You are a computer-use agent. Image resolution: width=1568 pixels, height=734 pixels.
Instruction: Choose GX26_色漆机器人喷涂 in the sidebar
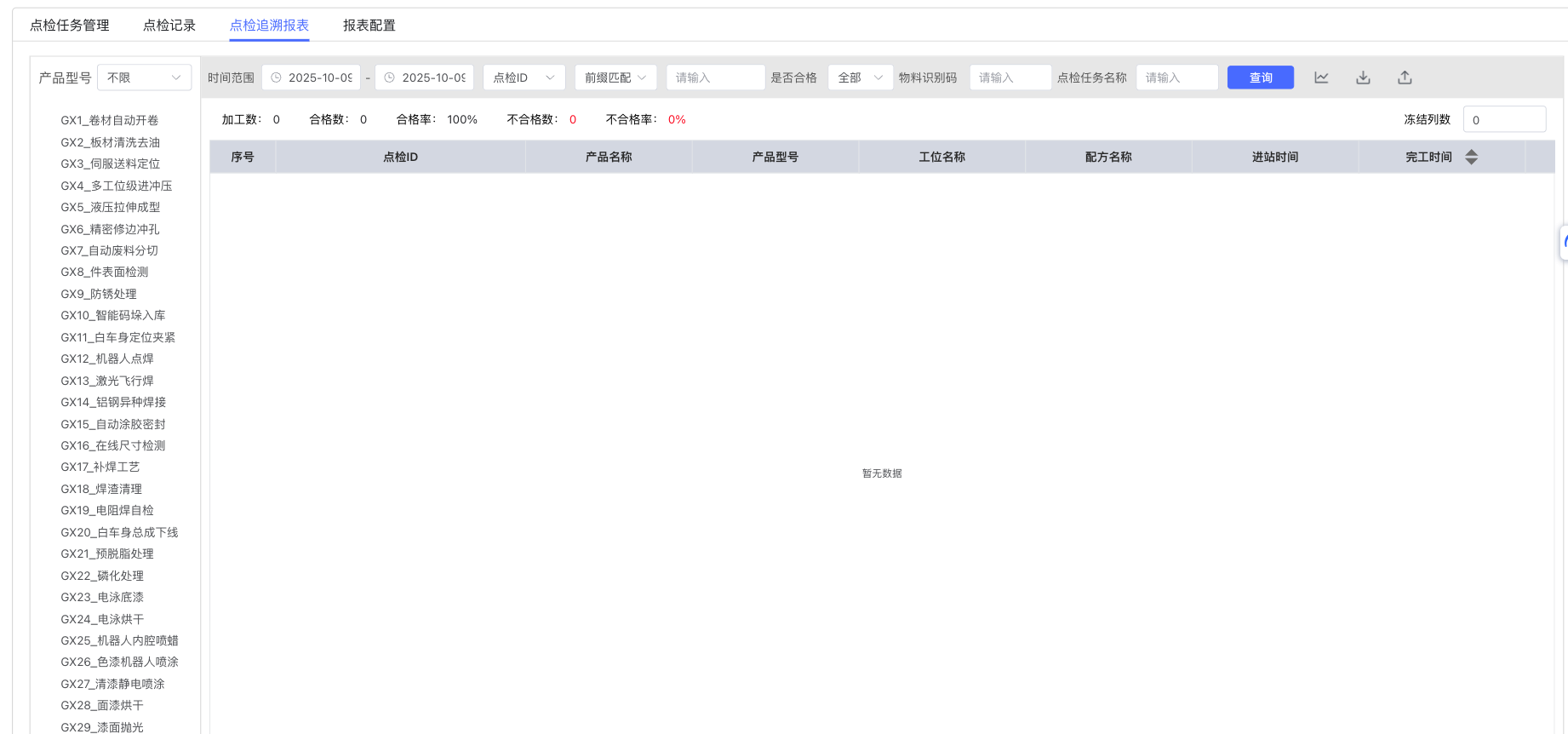pyautogui.click(x=119, y=662)
